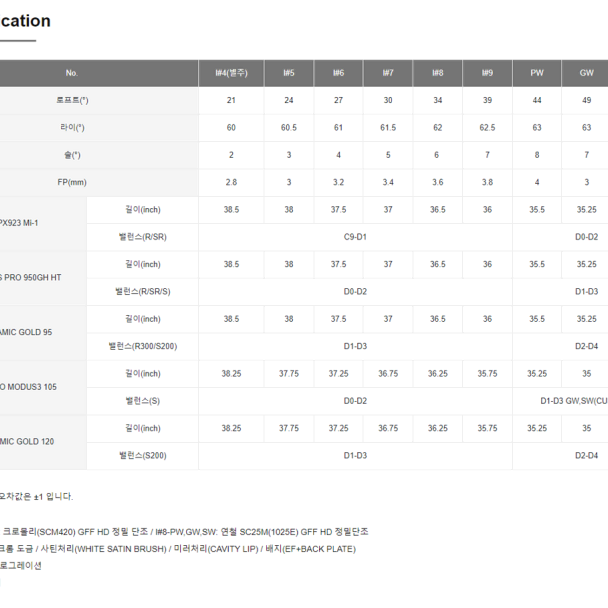
Task: Click the SCM420 GFF HD material line
Action: coord(184,532)
